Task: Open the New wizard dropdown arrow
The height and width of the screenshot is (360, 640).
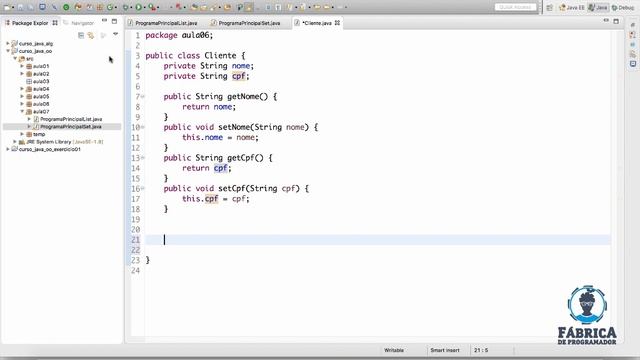Action: [x=13, y=7]
